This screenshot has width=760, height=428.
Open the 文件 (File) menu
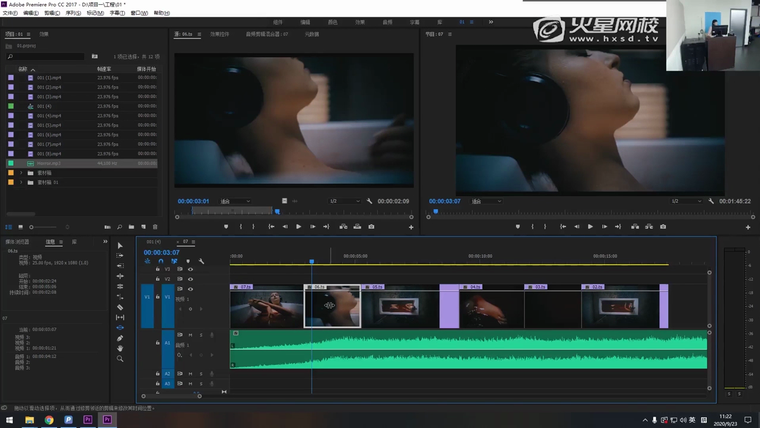tap(9, 13)
